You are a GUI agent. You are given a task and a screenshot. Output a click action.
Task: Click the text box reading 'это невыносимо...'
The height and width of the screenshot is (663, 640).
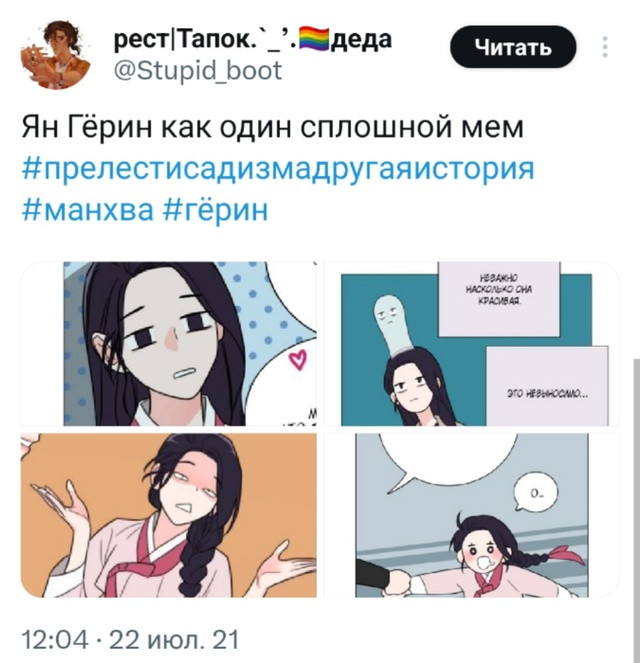pos(548,386)
